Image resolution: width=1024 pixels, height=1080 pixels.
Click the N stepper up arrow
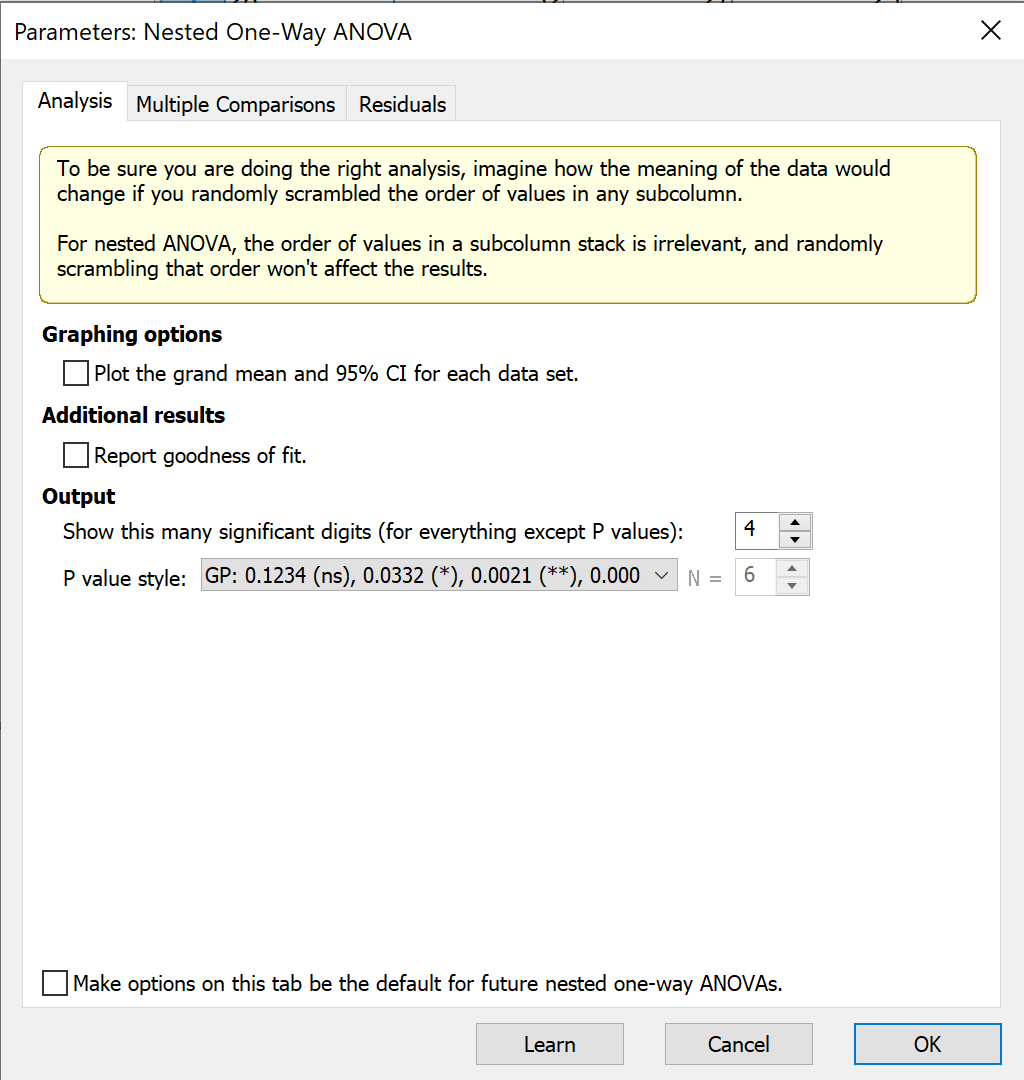[x=792, y=568]
